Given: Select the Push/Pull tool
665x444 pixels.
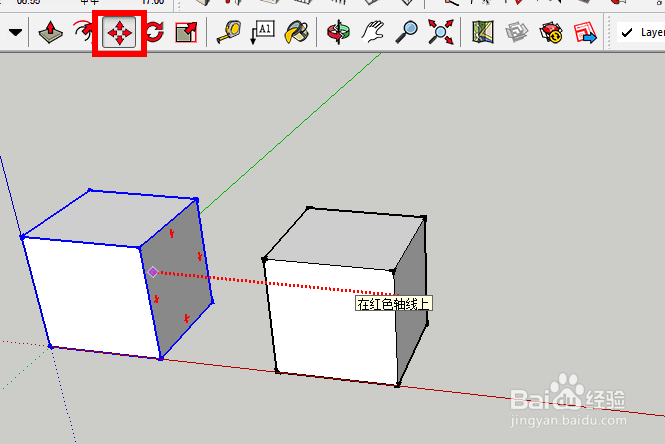Looking at the screenshot, I should [50, 32].
